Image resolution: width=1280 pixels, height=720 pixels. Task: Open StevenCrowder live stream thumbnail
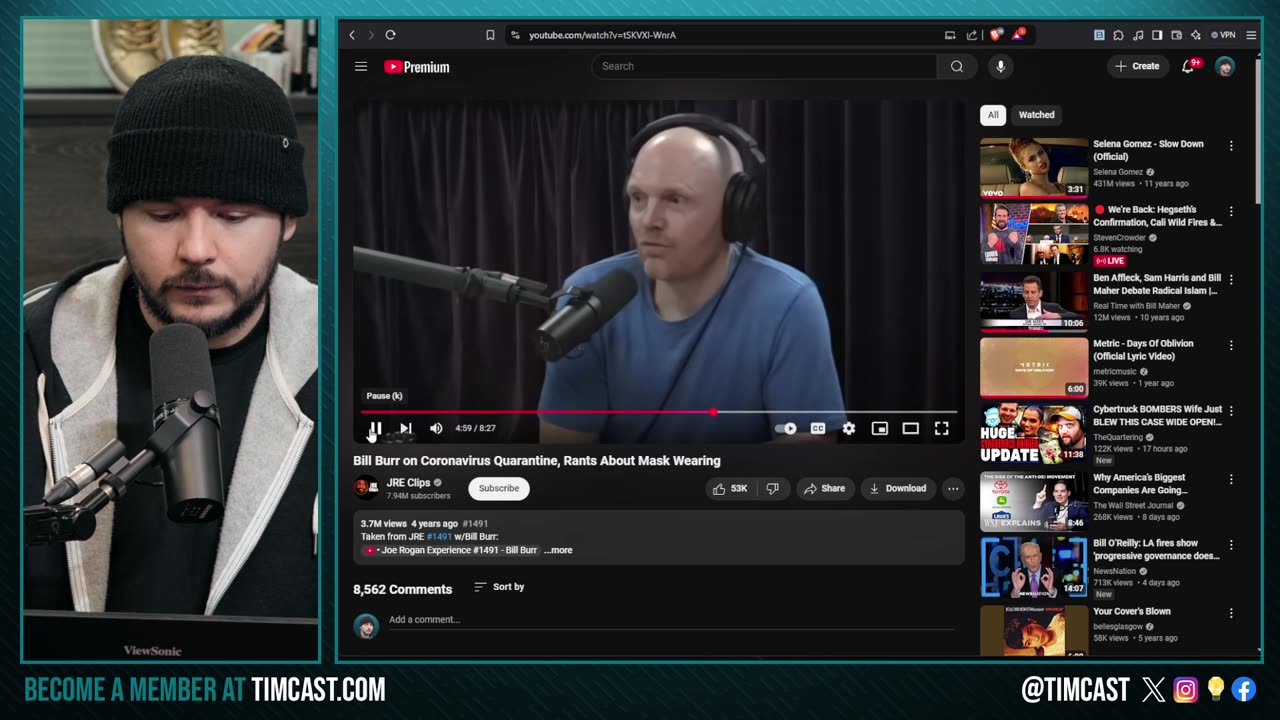[x=1033, y=234]
